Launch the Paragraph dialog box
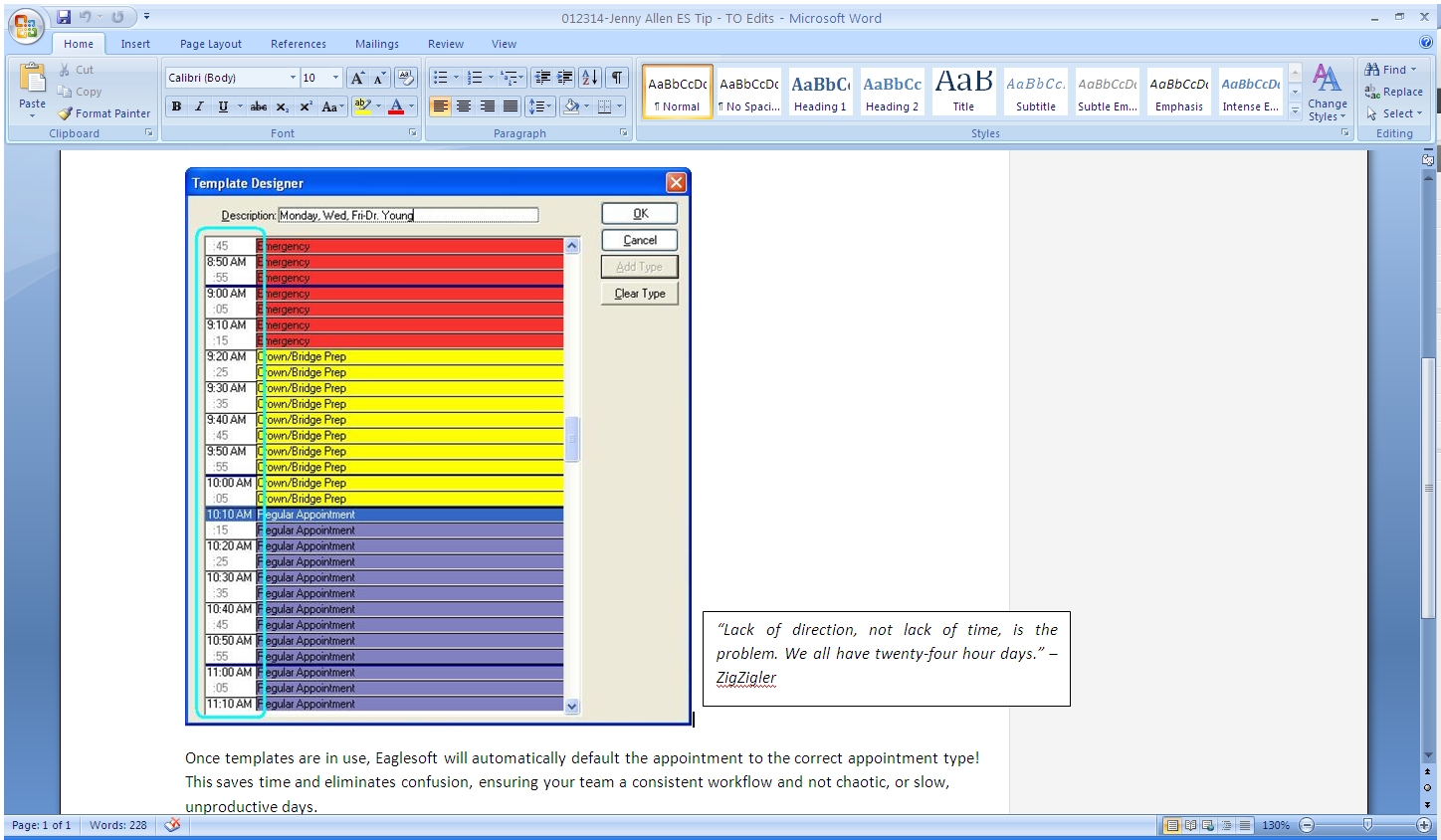This screenshot has height=840, width=1441. 624,132
